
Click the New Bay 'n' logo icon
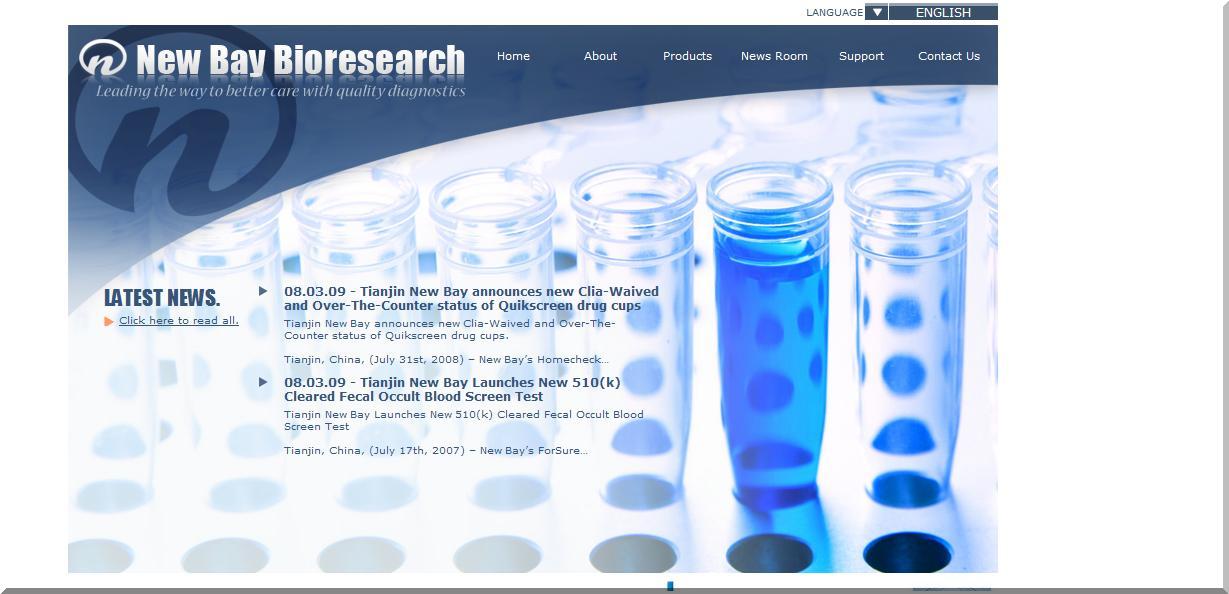[102, 59]
